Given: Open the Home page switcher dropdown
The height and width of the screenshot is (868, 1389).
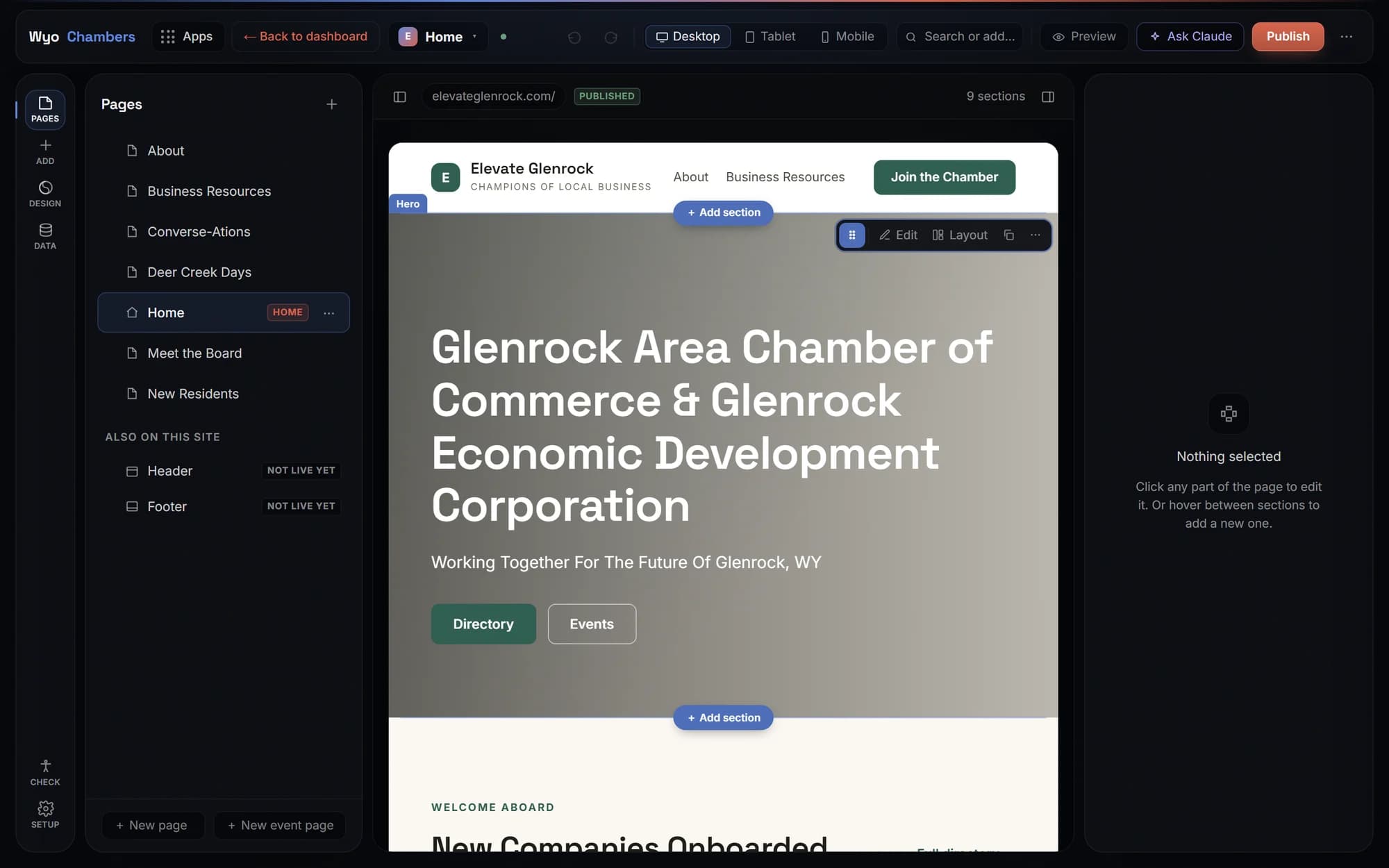Looking at the screenshot, I should coord(438,37).
